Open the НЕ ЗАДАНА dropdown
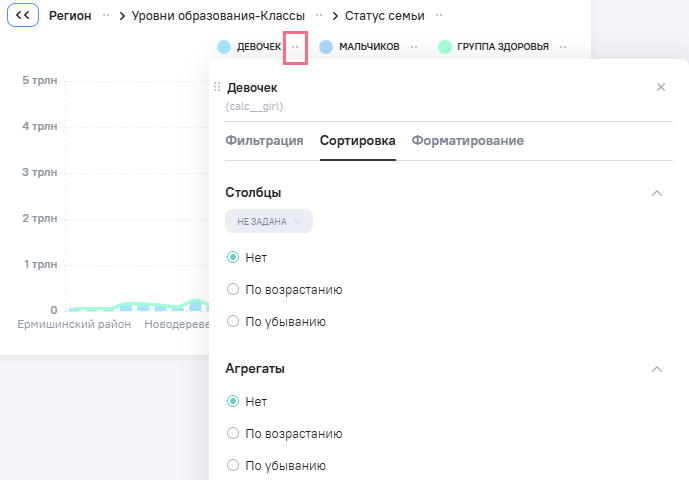Screen dimensions: 689x480 click(x=269, y=221)
